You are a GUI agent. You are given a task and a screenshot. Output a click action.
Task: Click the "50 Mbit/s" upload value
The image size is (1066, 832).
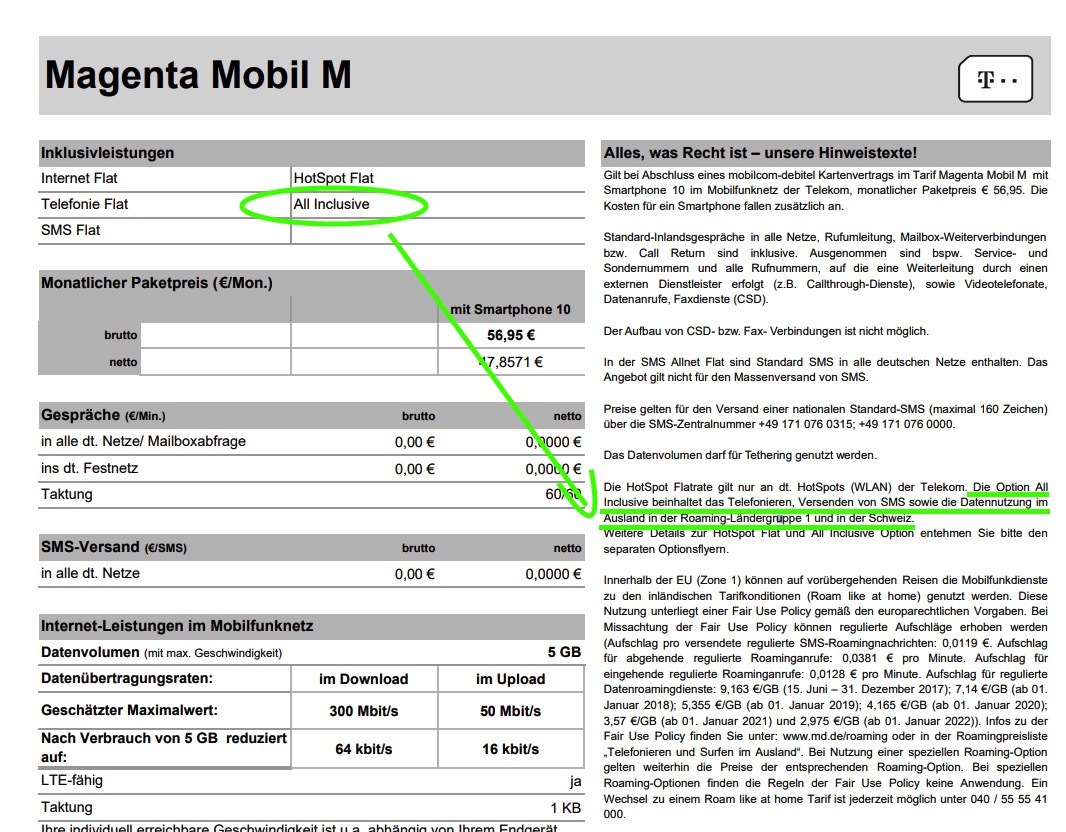pos(511,711)
